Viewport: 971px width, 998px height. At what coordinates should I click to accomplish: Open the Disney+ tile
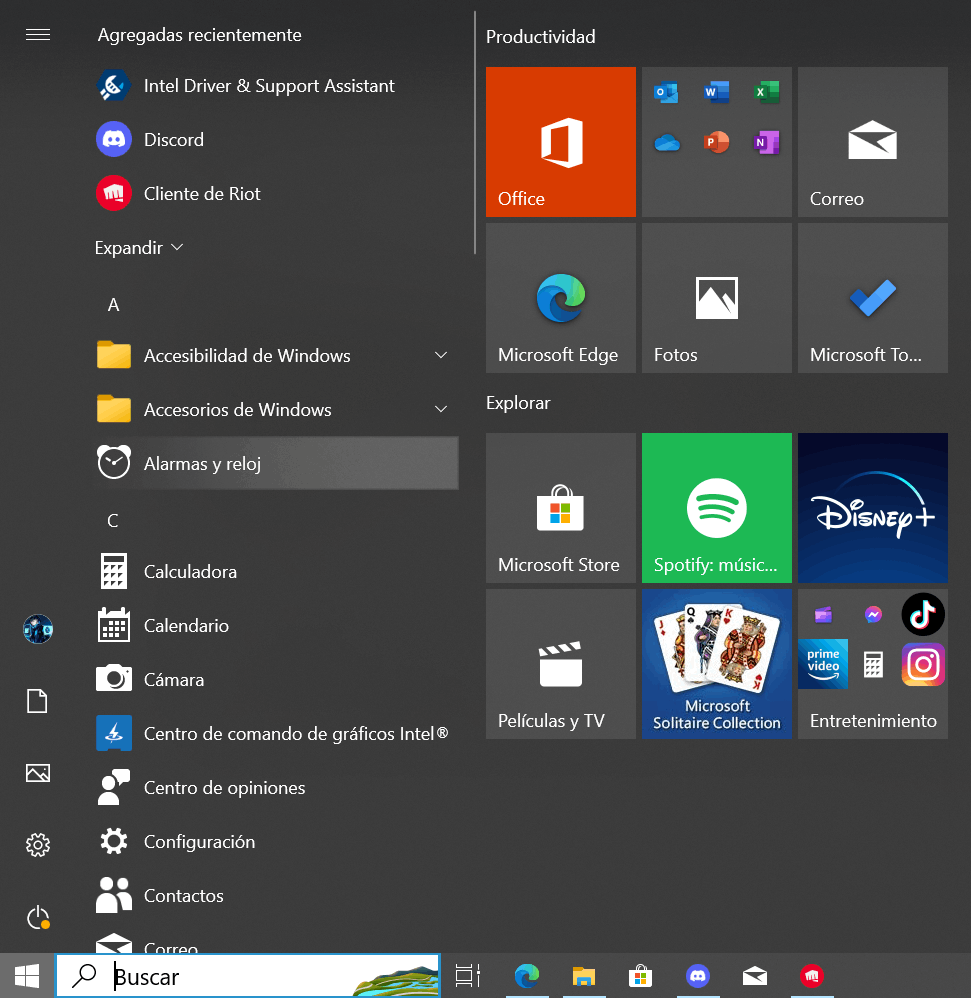click(872, 508)
